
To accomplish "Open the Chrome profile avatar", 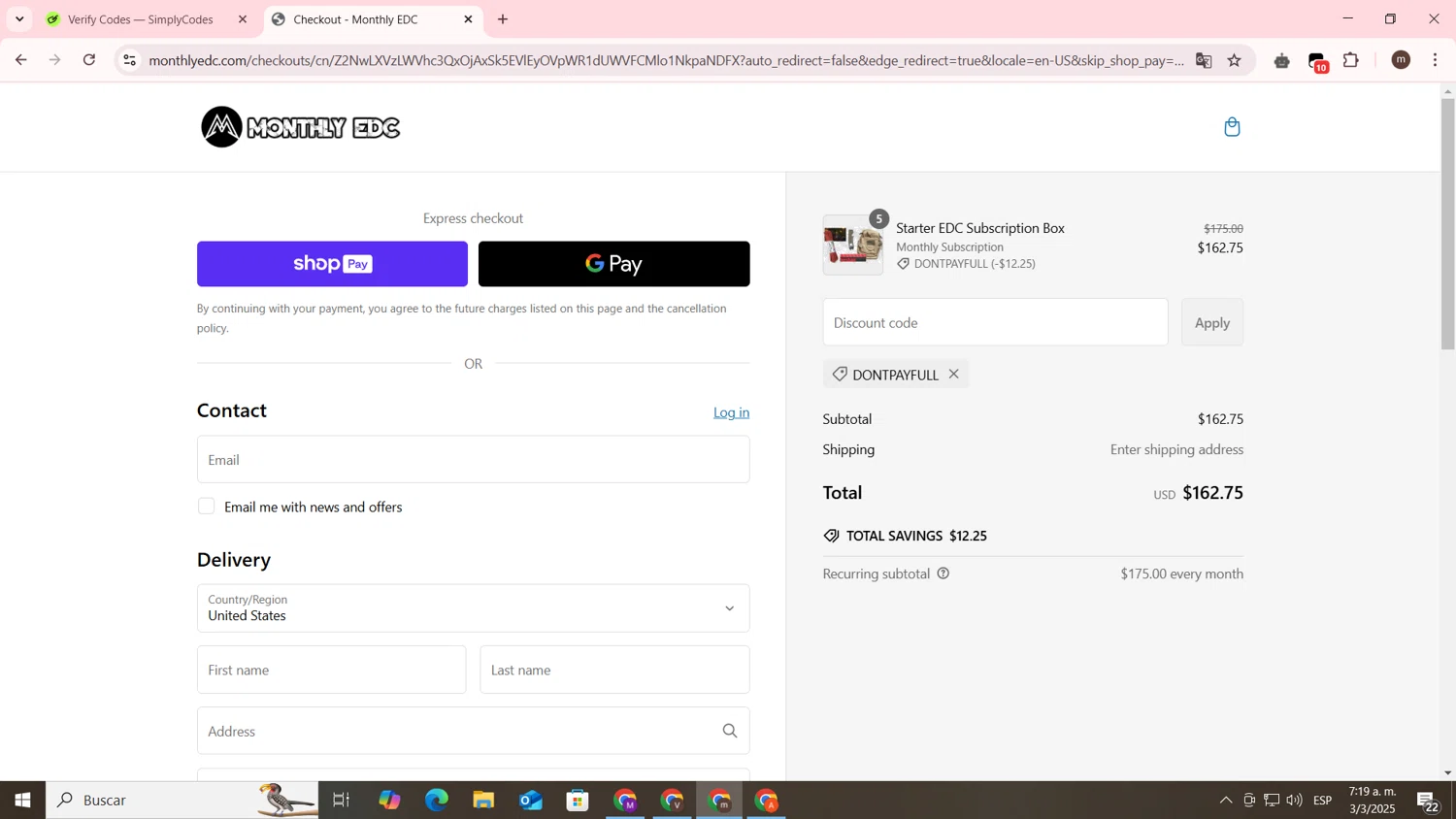I will coord(1401,60).
